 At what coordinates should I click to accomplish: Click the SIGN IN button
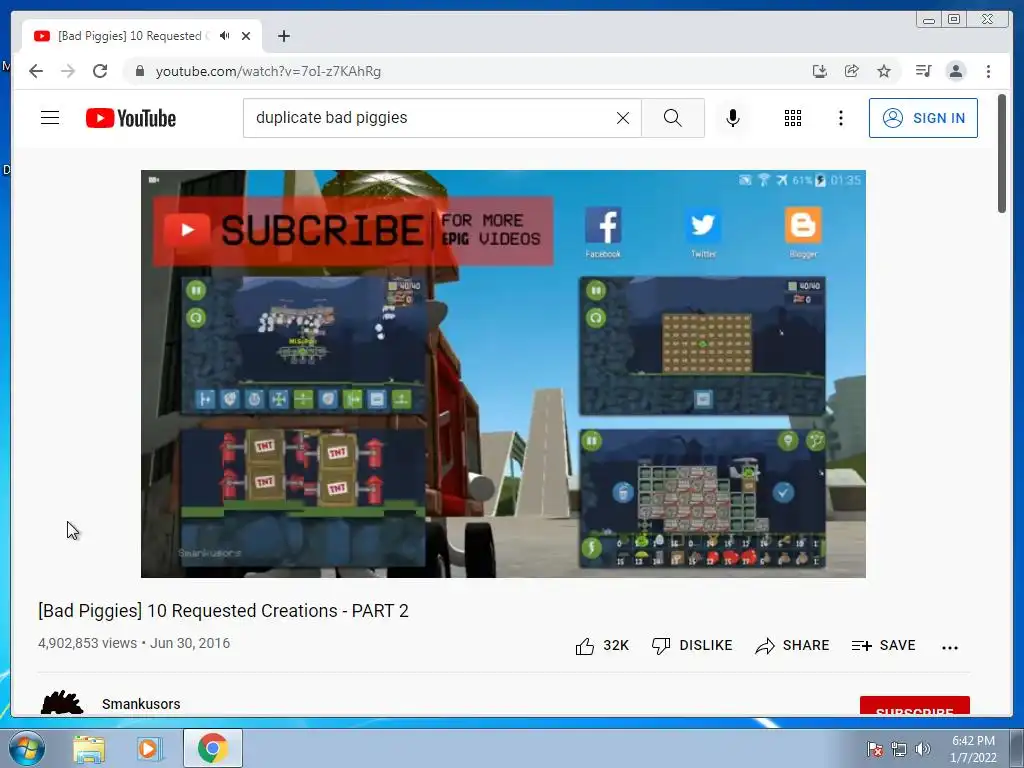(x=923, y=118)
